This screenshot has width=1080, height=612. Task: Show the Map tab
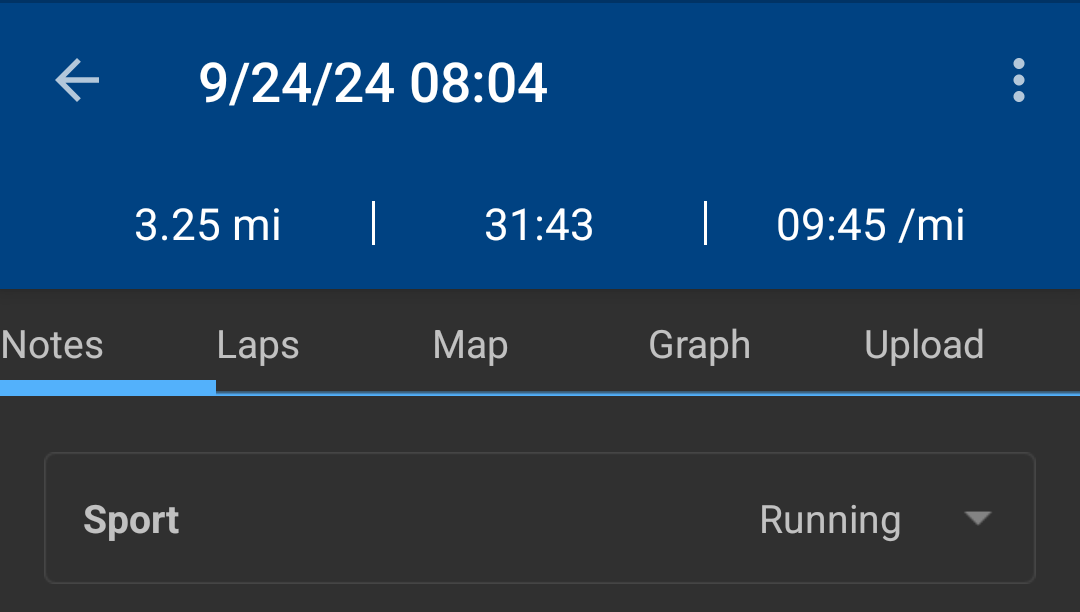tap(470, 345)
